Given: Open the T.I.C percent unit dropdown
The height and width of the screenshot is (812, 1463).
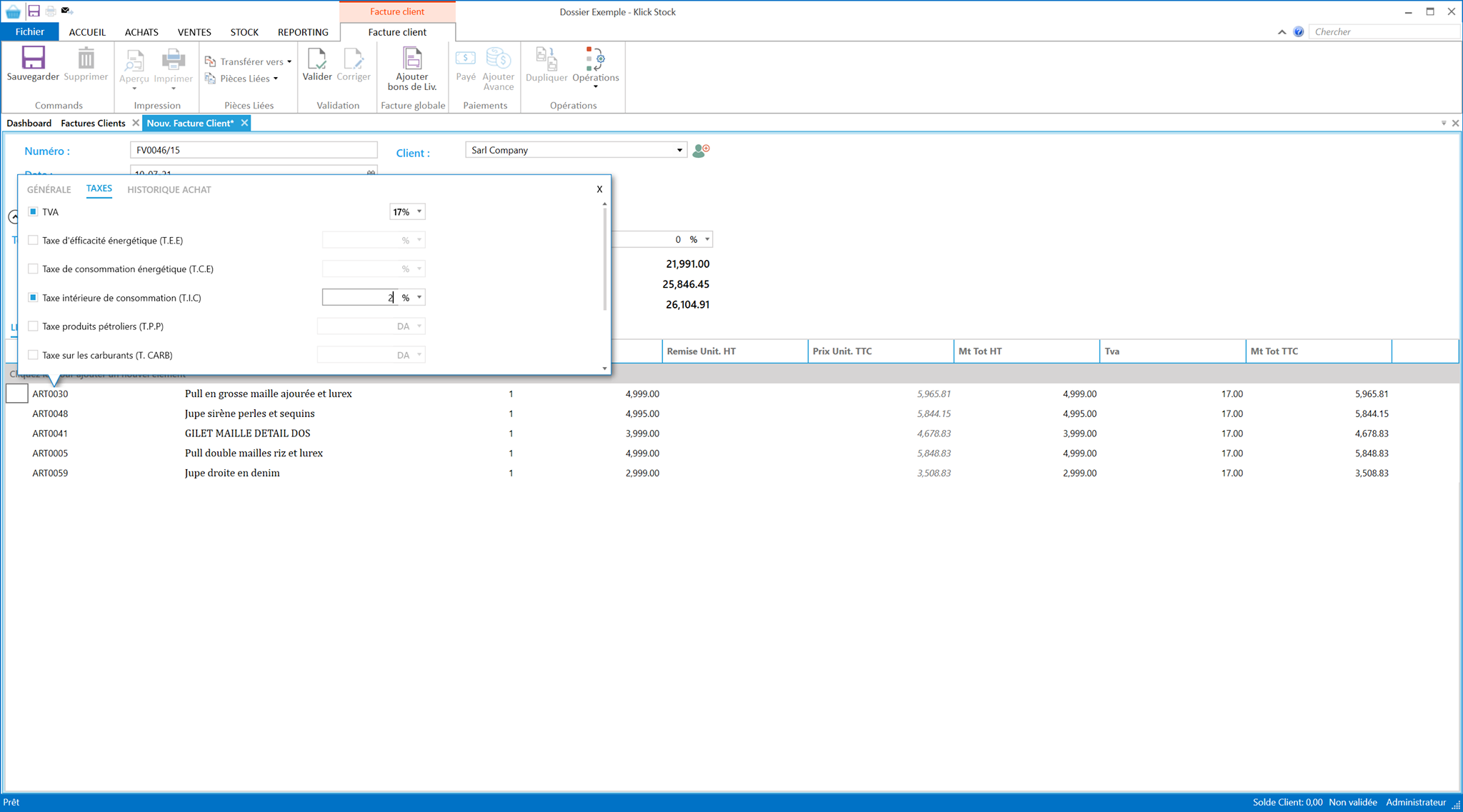Looking at the screenshot, I should point(419,297).
